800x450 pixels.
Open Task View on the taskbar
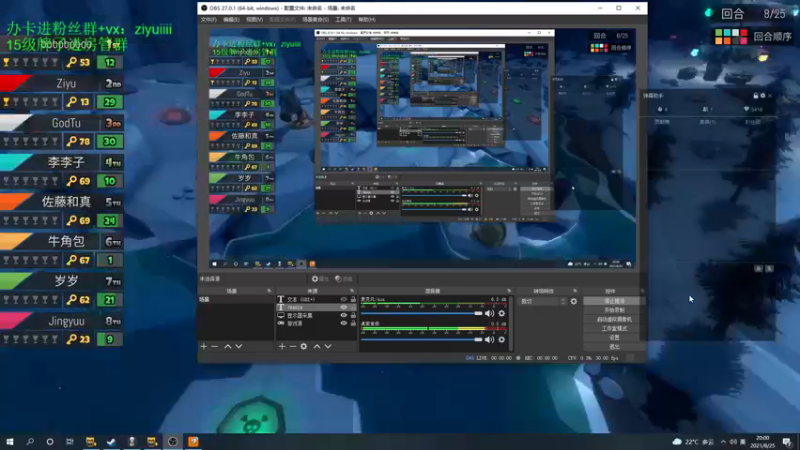70,442
